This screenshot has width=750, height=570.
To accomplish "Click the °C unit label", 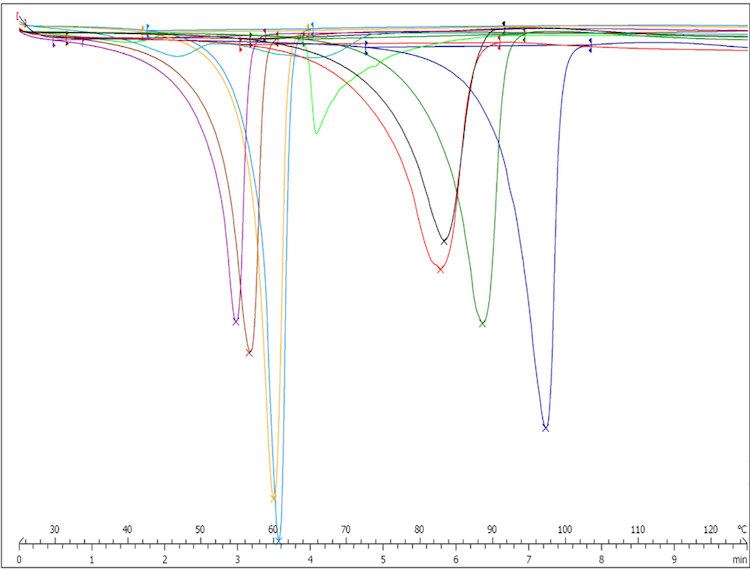I will click(x=740, y=529).
